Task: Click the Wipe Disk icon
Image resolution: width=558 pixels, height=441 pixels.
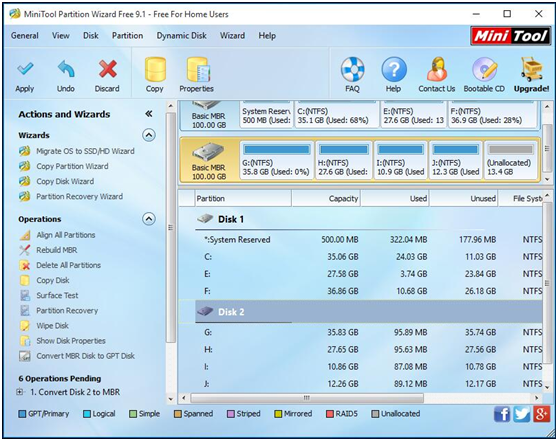Action: (x=25, y=326)
